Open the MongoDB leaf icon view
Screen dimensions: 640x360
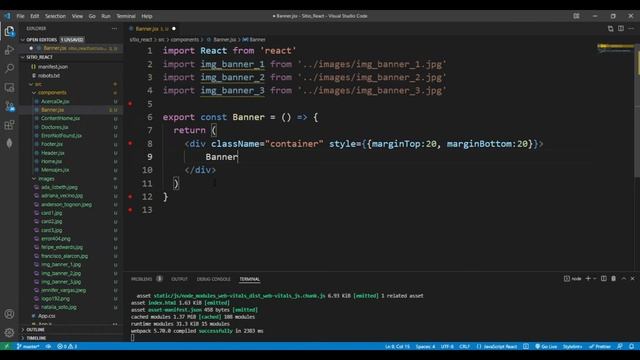[9, 143]
